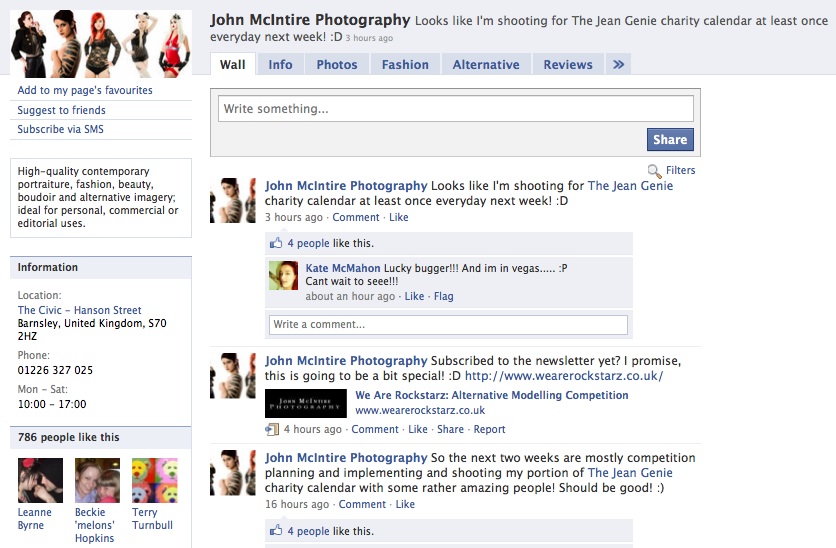Open page name link in 16 hours post
Viewport: 836px width, 548px height.
tap(346, 458)
